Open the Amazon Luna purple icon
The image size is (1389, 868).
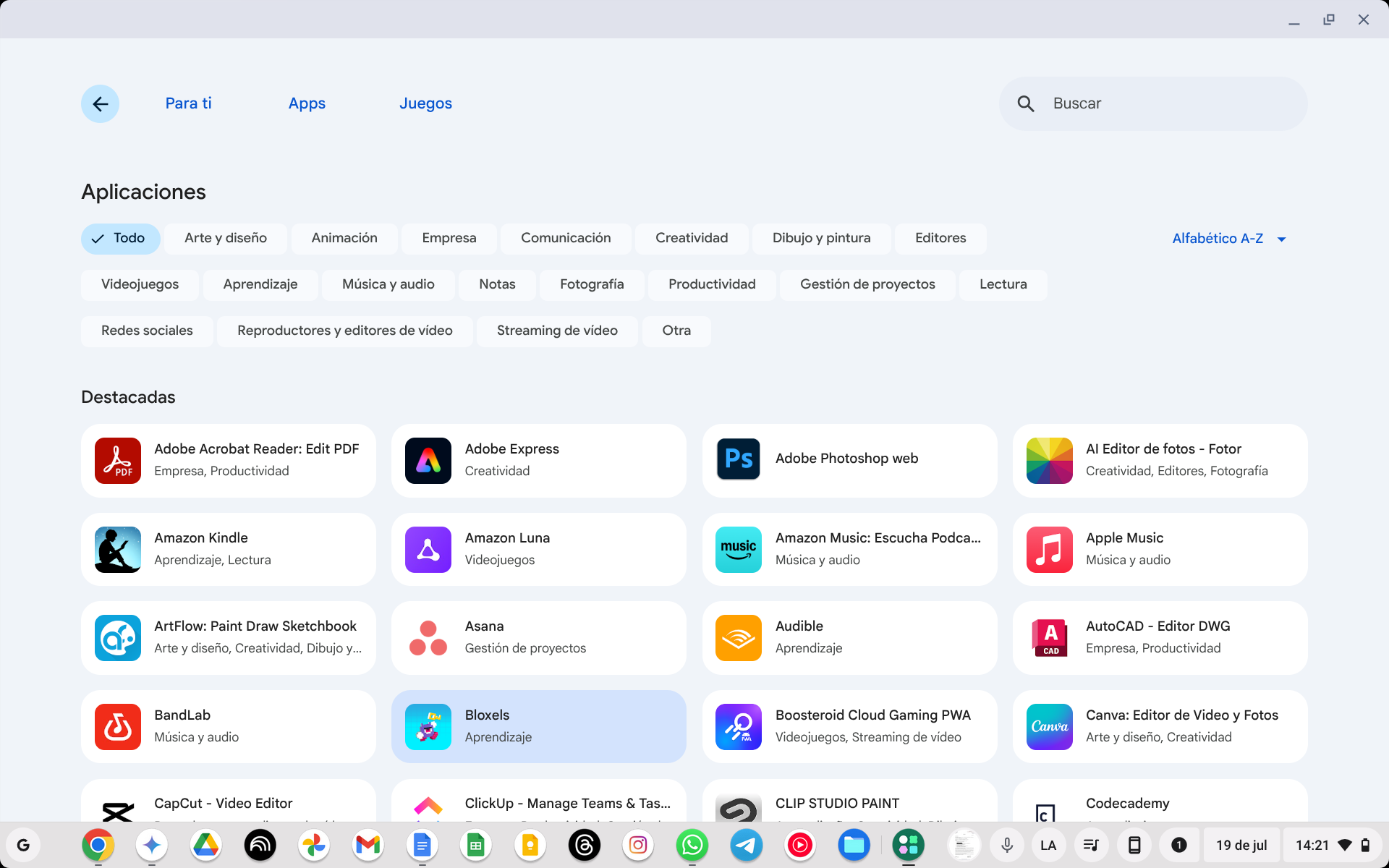coord(428,550)
